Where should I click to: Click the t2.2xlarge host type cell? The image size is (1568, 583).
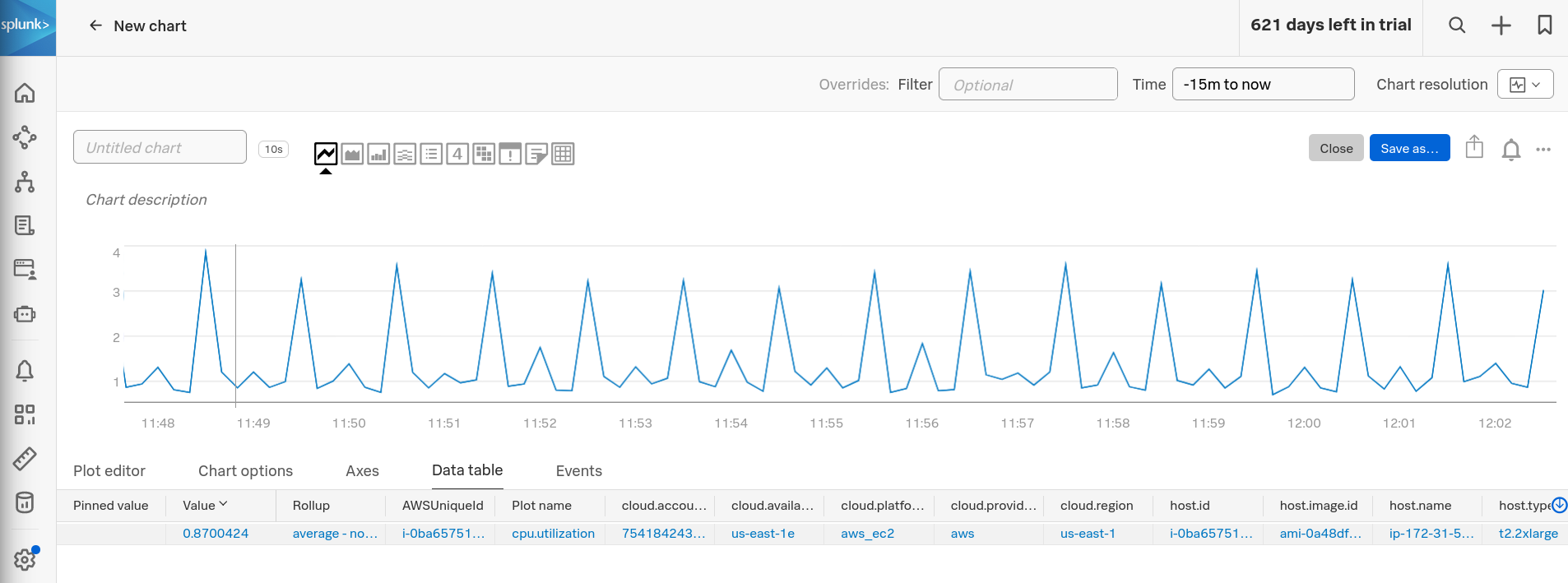pos(1529,533)
